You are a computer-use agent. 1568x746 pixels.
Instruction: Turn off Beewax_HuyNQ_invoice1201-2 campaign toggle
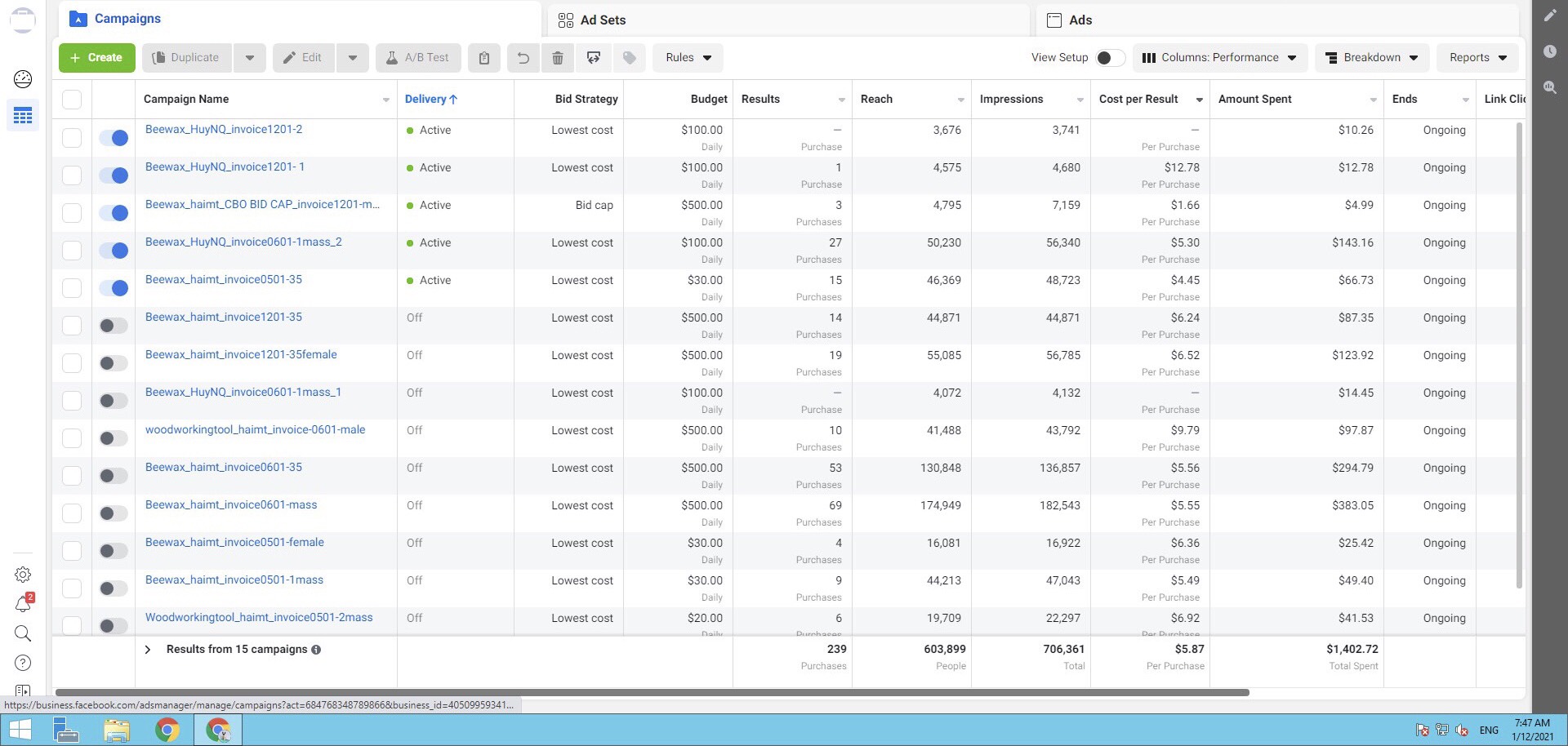114,138
